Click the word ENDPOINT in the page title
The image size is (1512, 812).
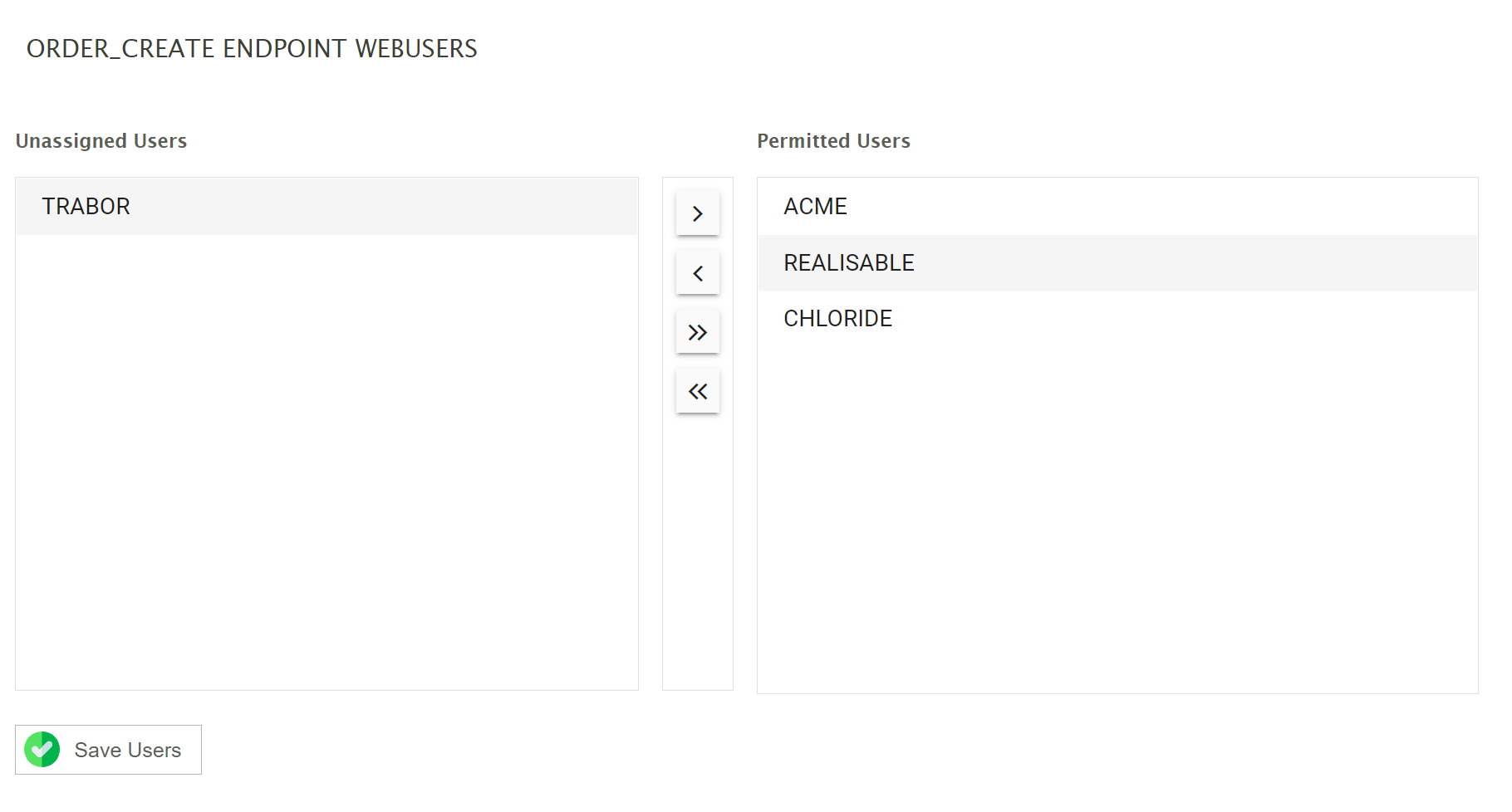click(284, 49)
